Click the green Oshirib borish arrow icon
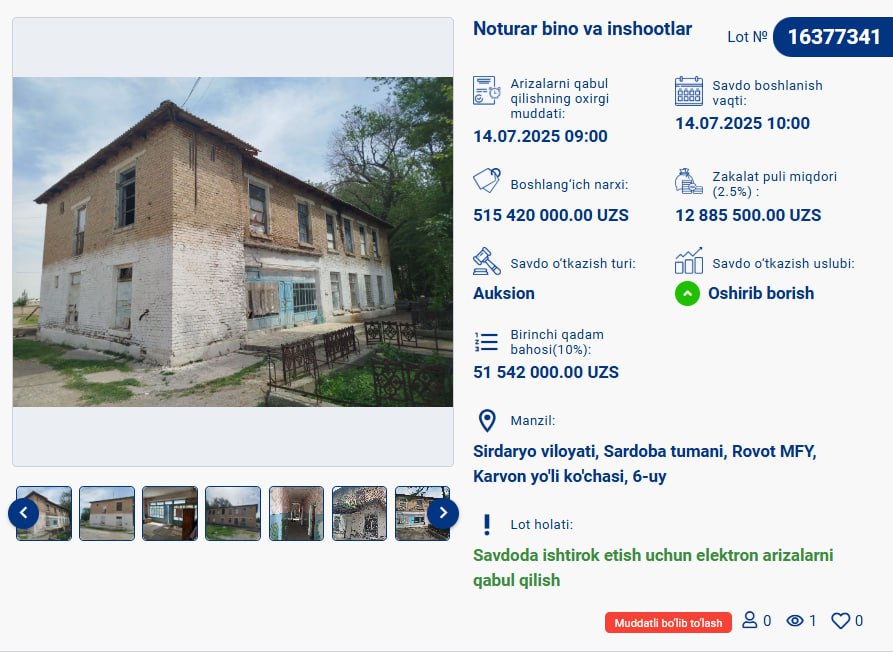The height and width of the screenshot is (652, 893). coord(687,293)
